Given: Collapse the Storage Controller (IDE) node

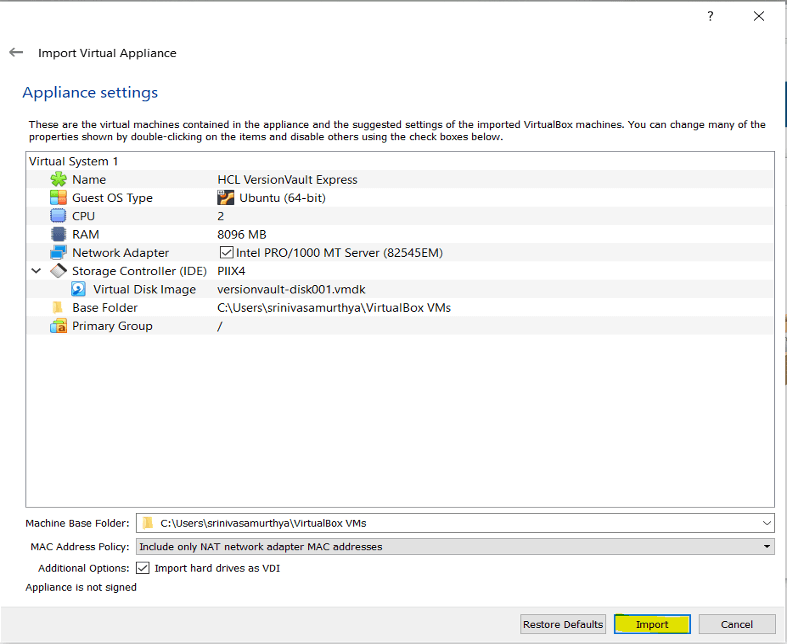Looking at the screenshot, I should pos(36,271).
